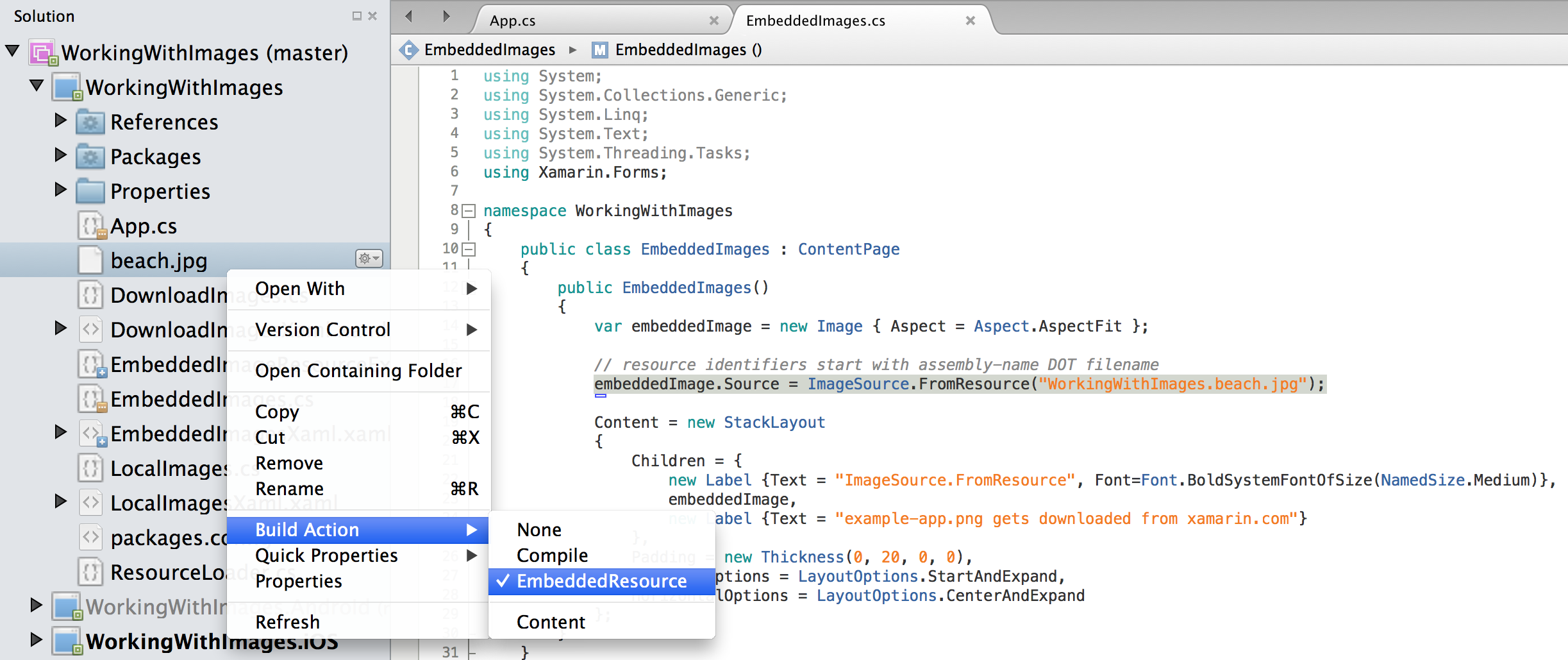Click the EmbeddedImages class icon in the breadcrumb

click(408, 49)
